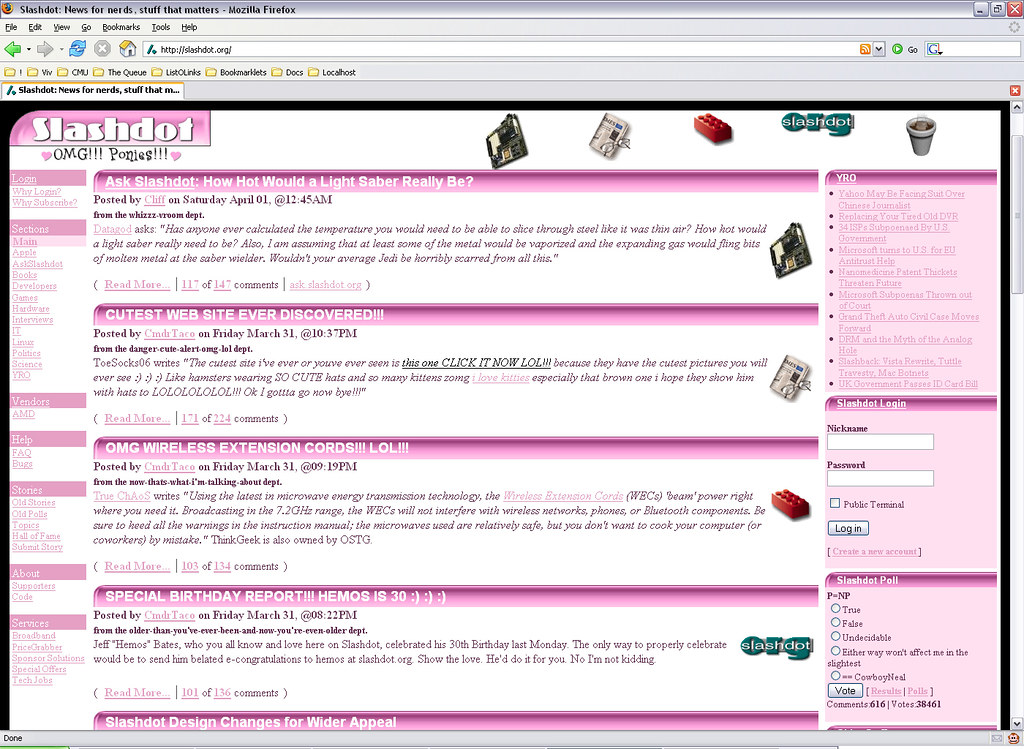Click in the Password input field
This screenshot has width=1024, height=749.
880,479
